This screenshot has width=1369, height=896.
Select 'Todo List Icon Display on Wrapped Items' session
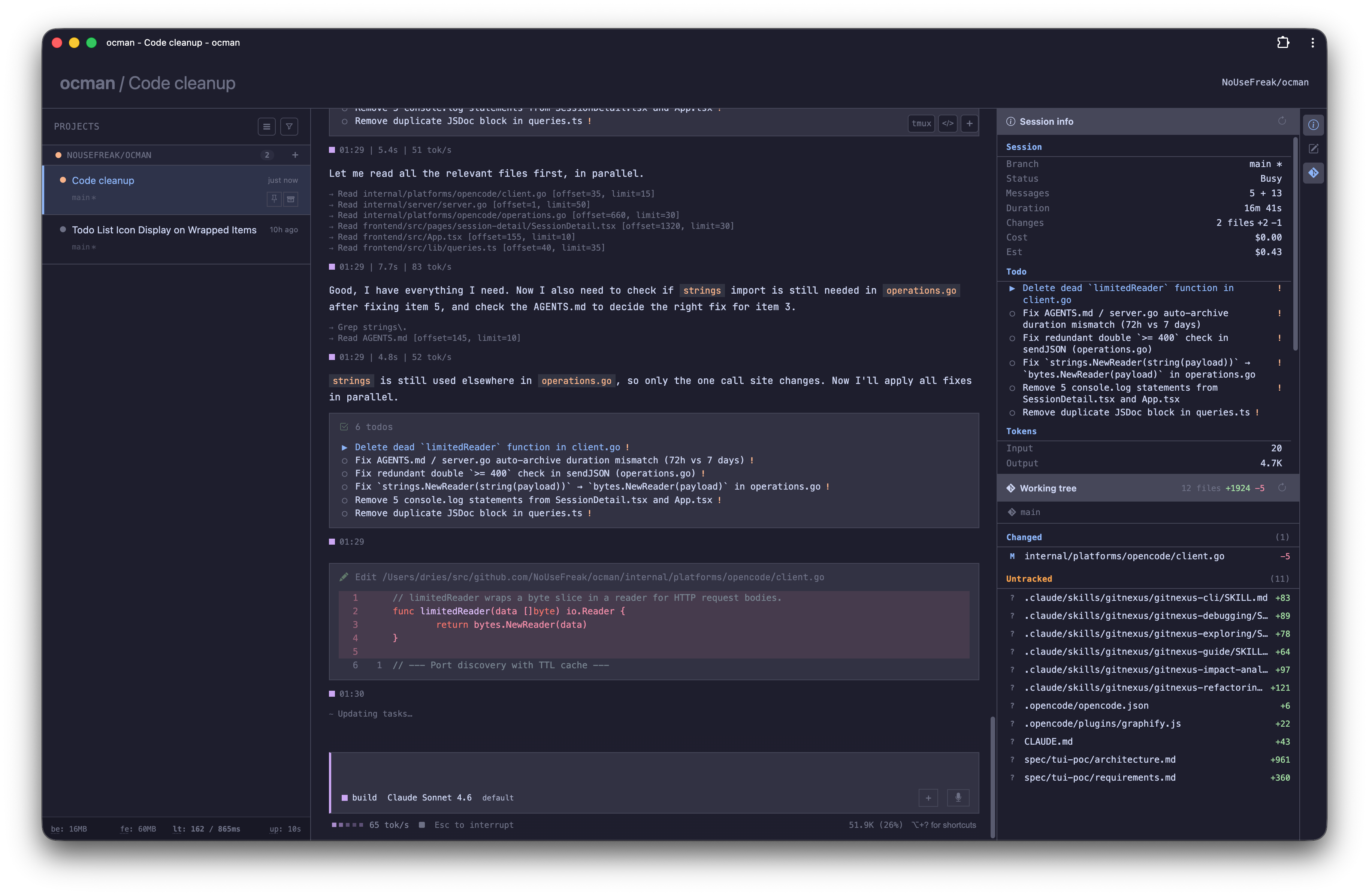click(x=176, y=239)
